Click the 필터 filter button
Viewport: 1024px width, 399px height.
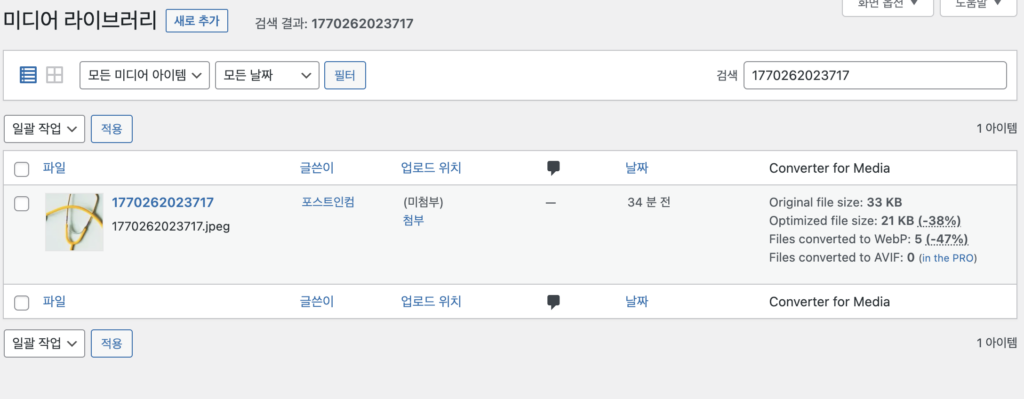click(345, 75)
